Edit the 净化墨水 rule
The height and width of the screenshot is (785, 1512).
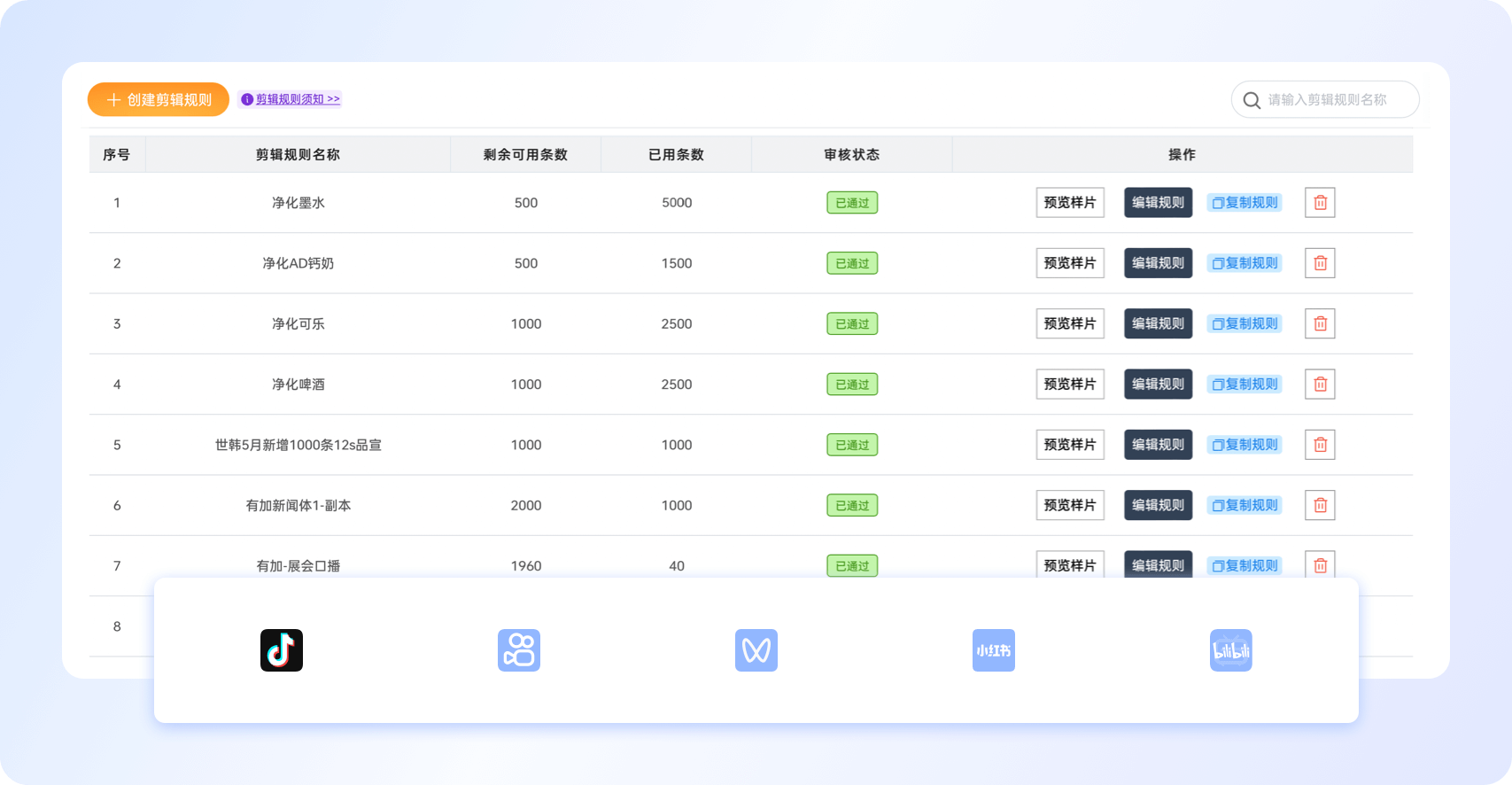click(1159, 203)
